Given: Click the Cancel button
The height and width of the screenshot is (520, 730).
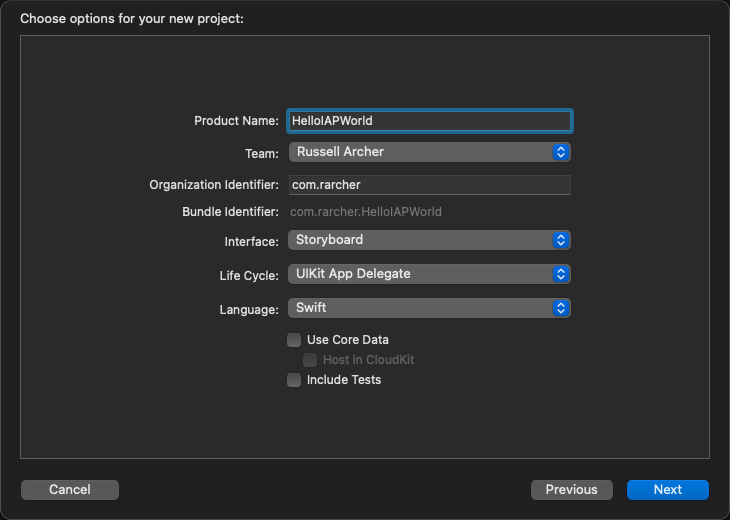Looking at the screenshot, I should (70, 490).
